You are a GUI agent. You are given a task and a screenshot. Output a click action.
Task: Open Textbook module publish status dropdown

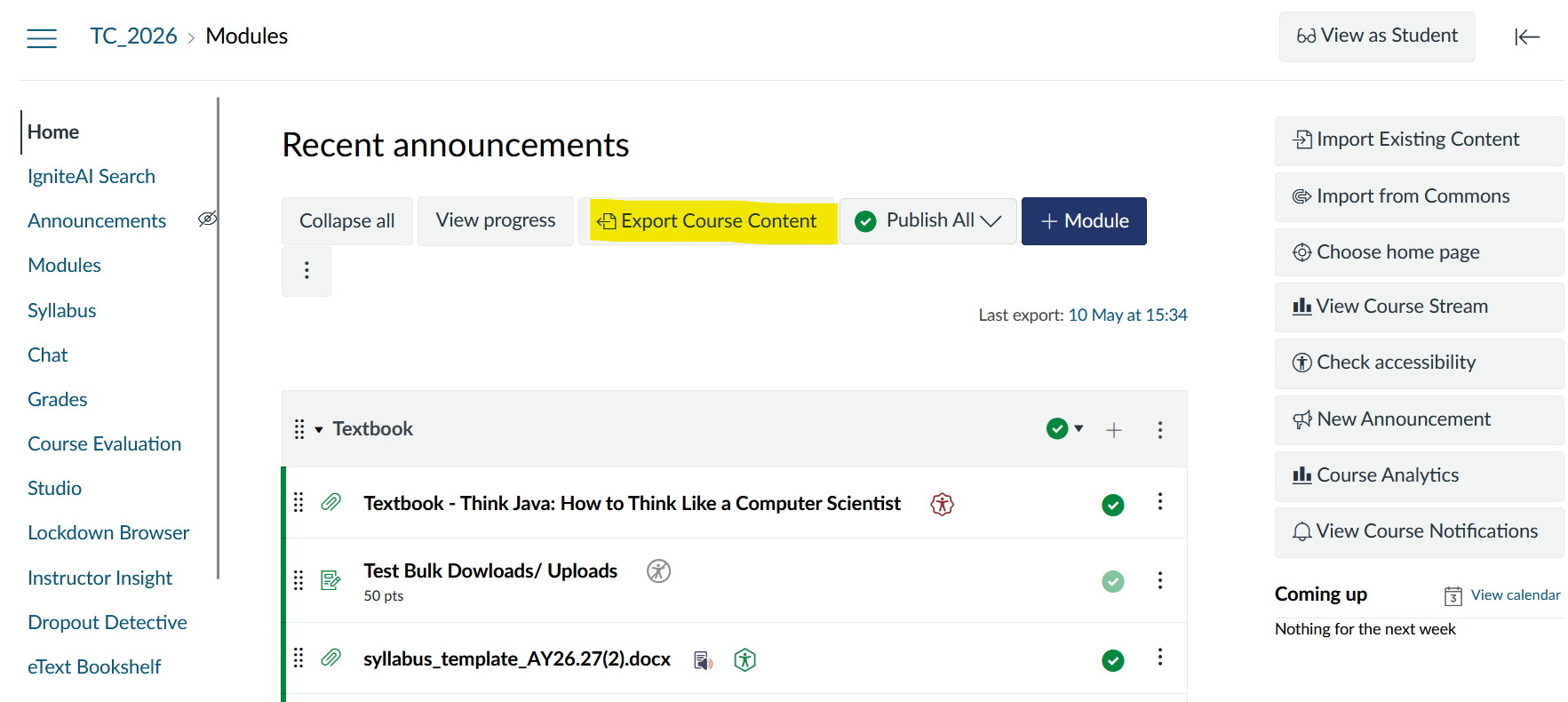(x=1065, y=429)
